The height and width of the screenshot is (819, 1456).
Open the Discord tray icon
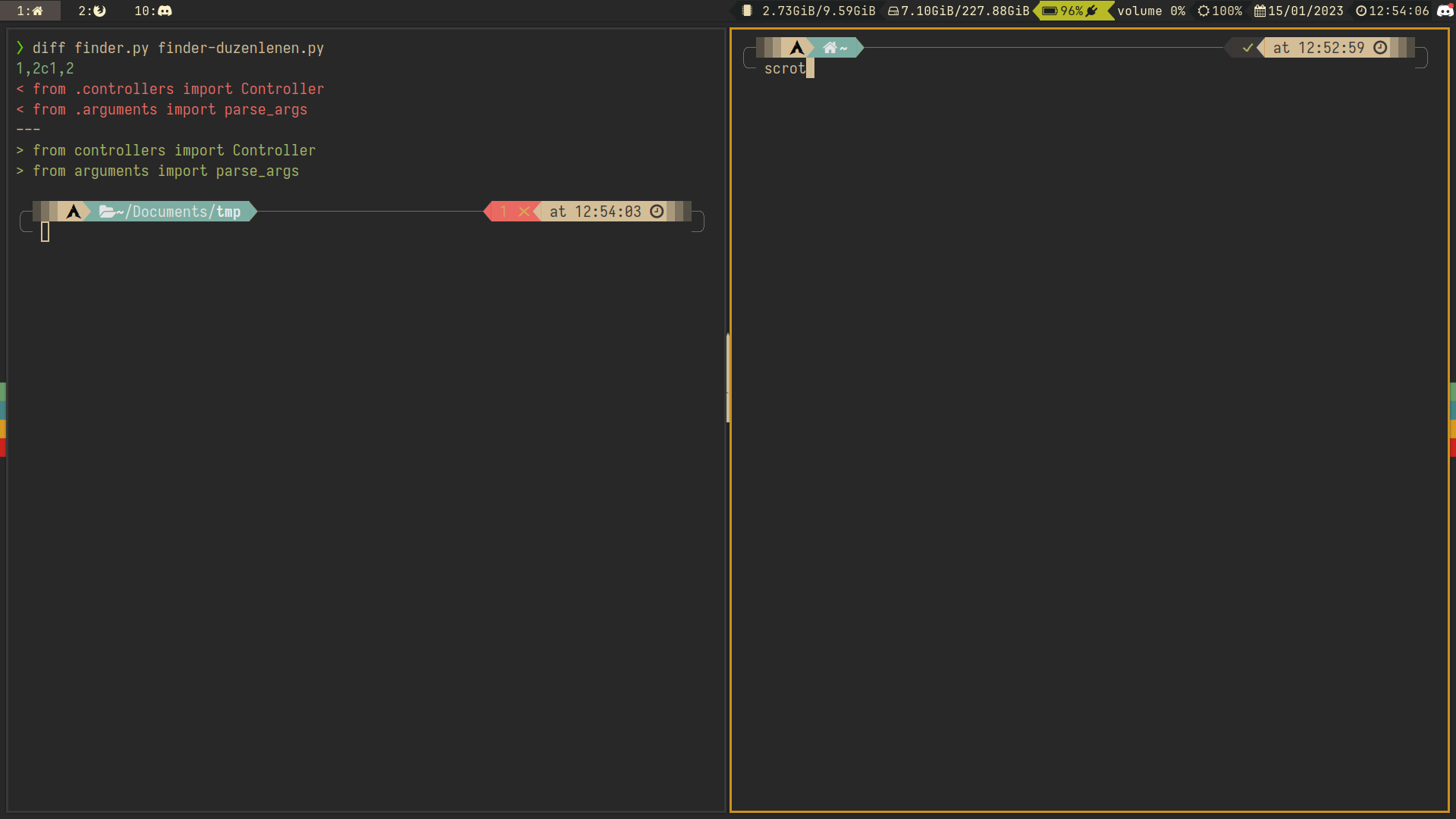click(x=1445, y=11)
